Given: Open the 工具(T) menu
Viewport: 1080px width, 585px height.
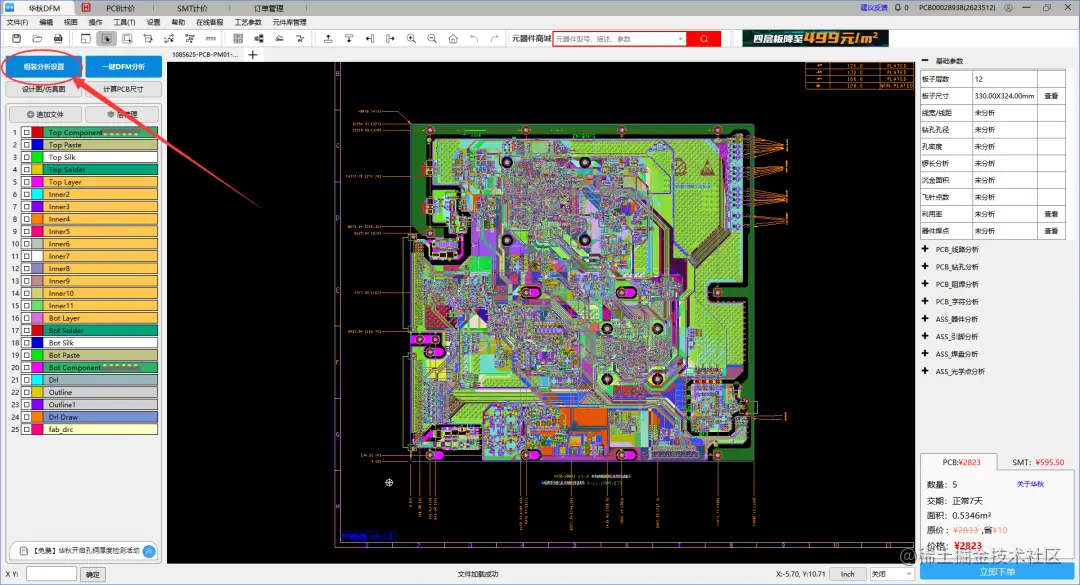Looking at the screenshot, I should (x=124, y=22).
